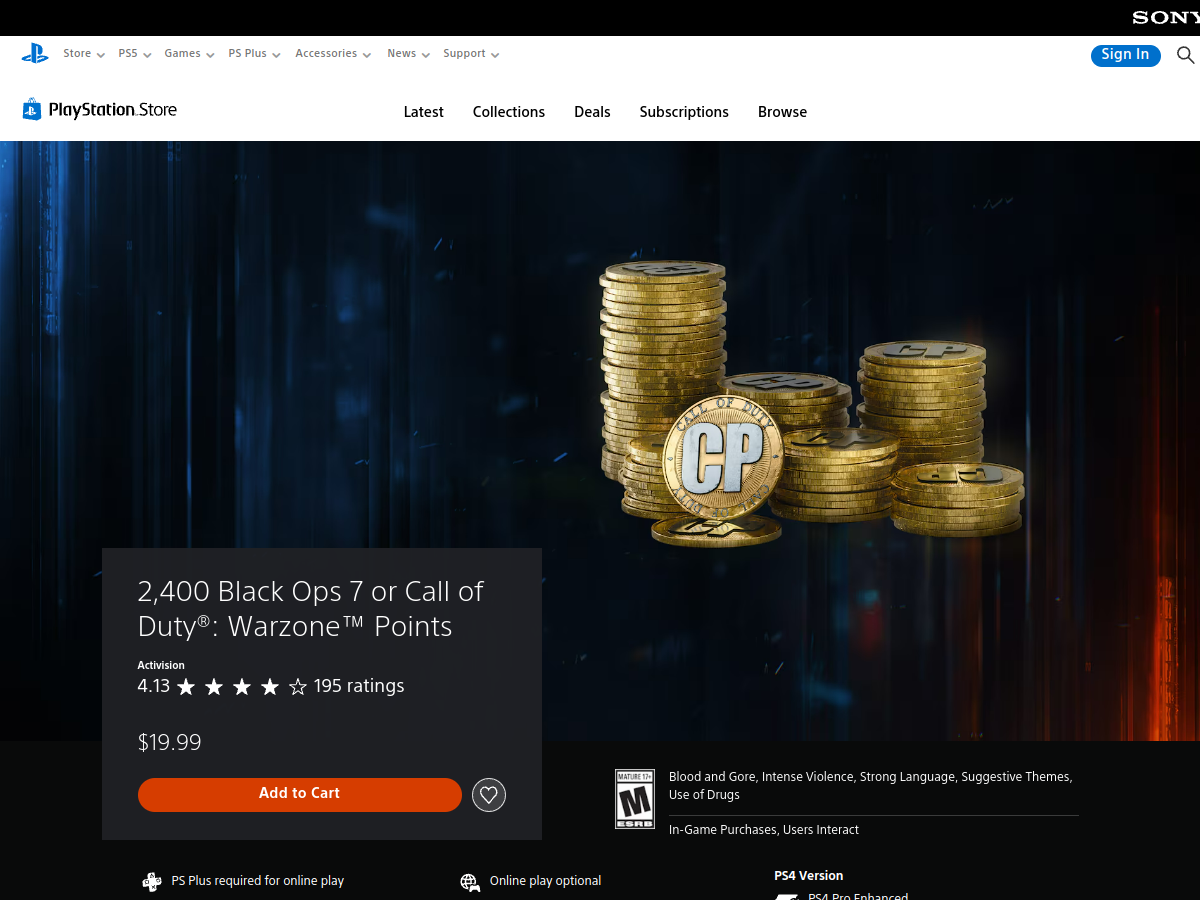Click the $19.99 price text
The image size is (1200, 900).
tap(170, 742)
